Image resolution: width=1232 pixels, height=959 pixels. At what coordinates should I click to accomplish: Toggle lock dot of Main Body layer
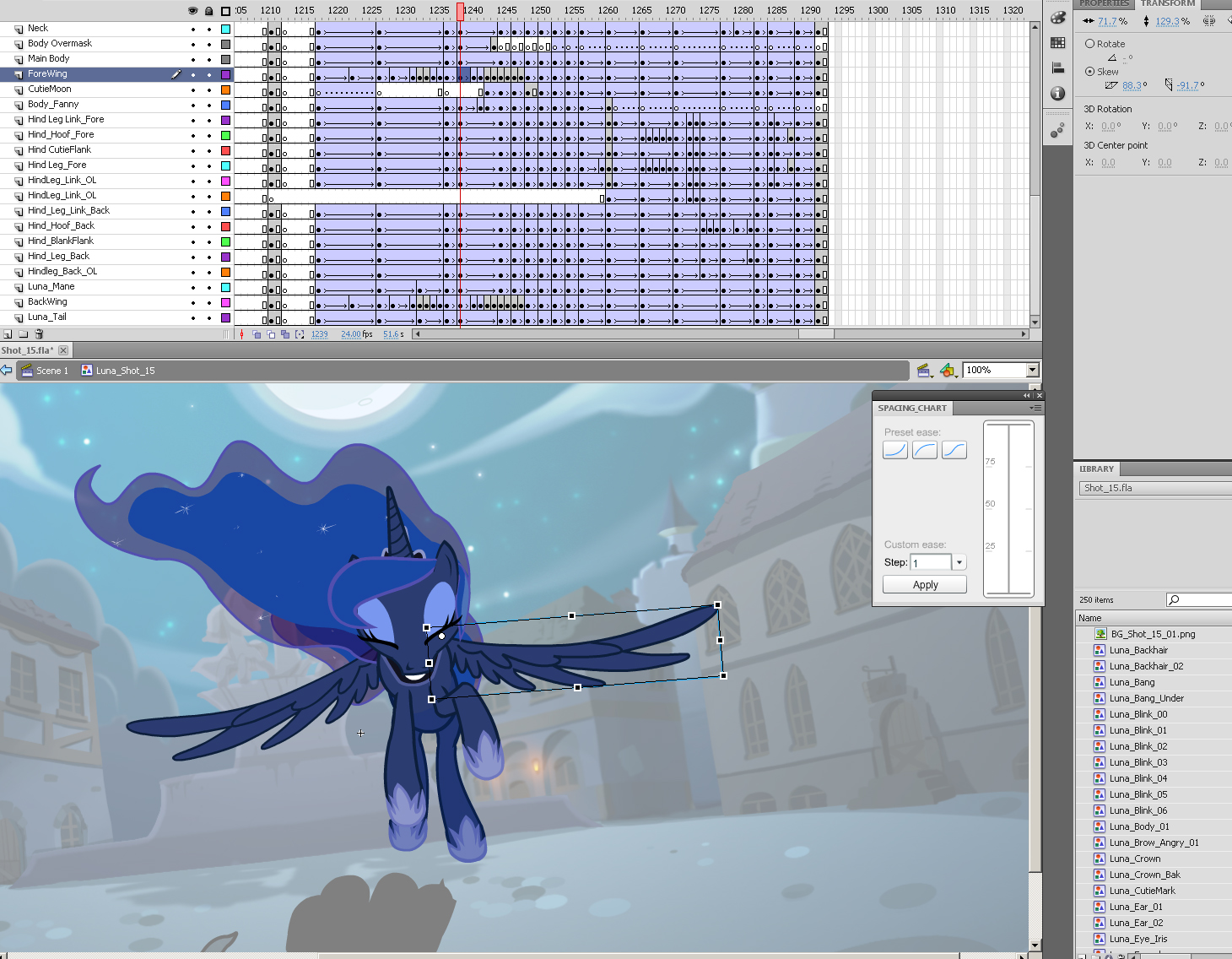[209, 60]
